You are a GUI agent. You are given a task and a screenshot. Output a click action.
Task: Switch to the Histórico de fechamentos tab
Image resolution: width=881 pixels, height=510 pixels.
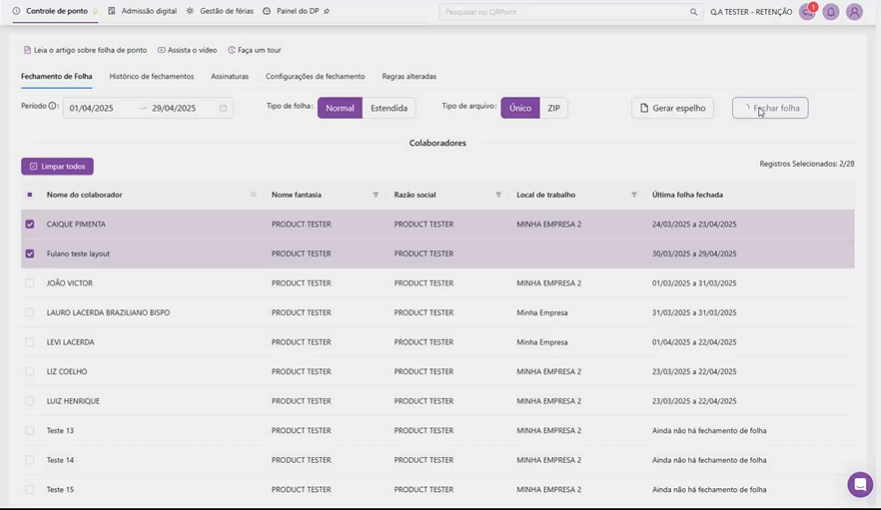pyautogui.click(x=151, y=76)
